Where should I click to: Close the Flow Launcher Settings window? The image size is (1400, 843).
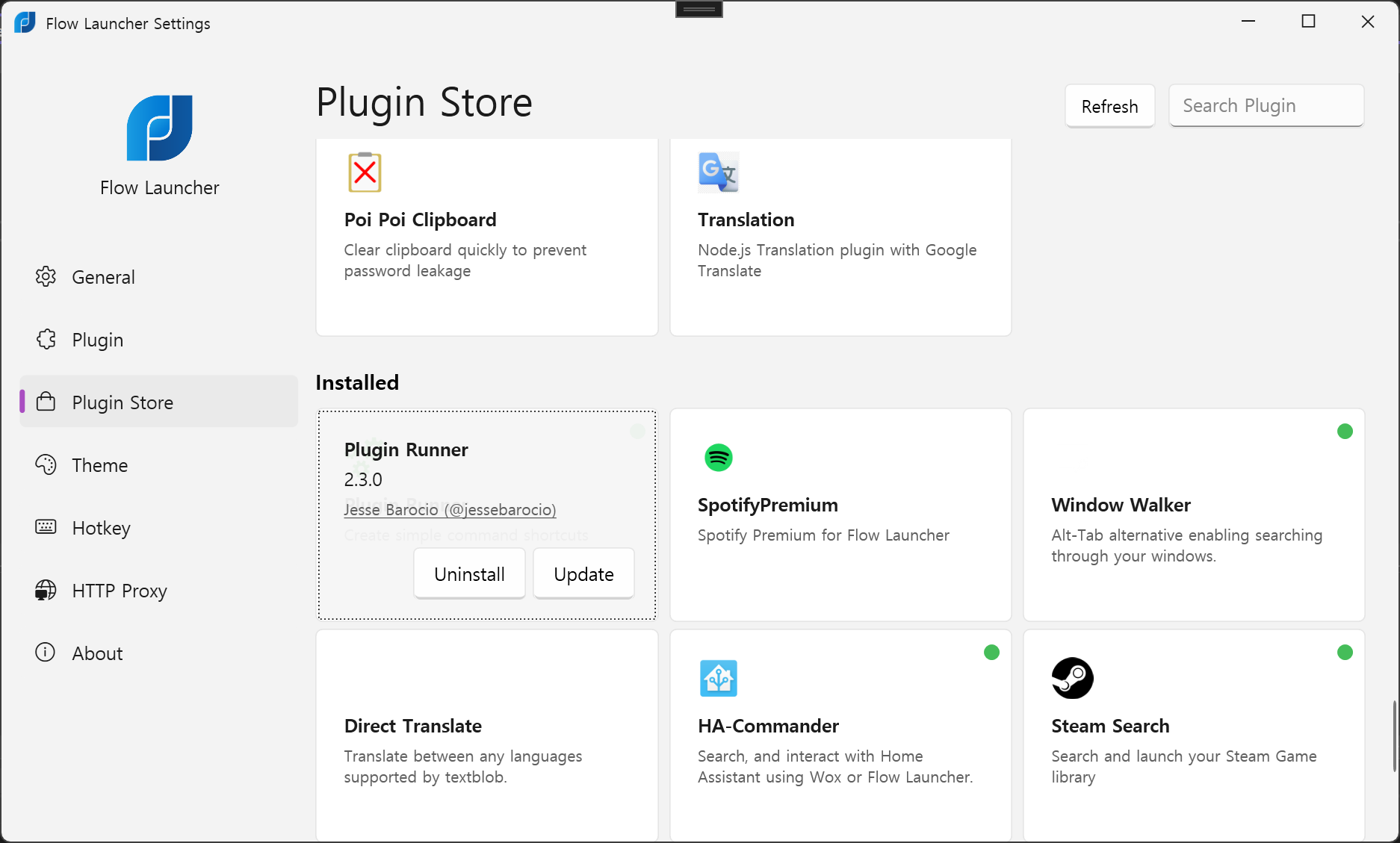point(1368,21)
